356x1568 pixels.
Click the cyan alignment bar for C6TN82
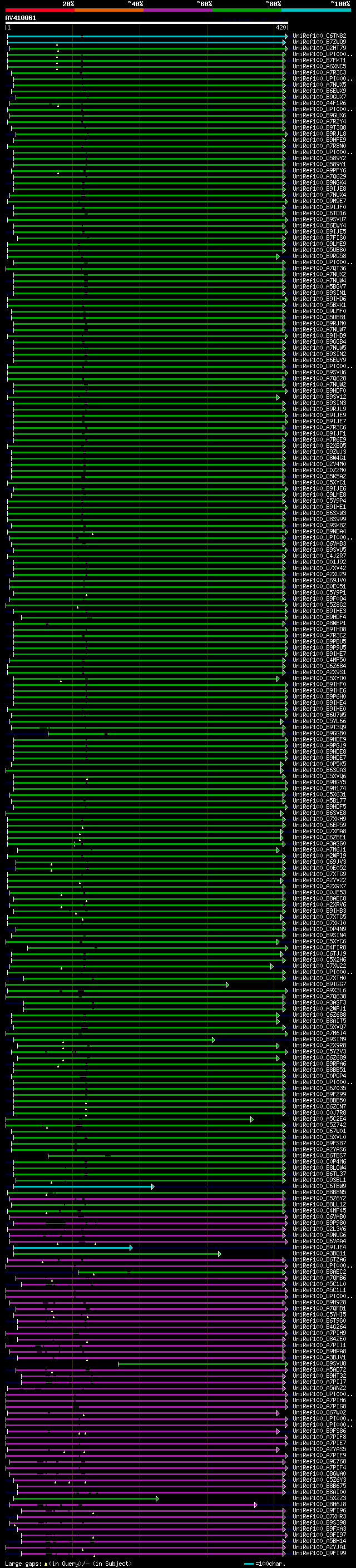[147, 37]
